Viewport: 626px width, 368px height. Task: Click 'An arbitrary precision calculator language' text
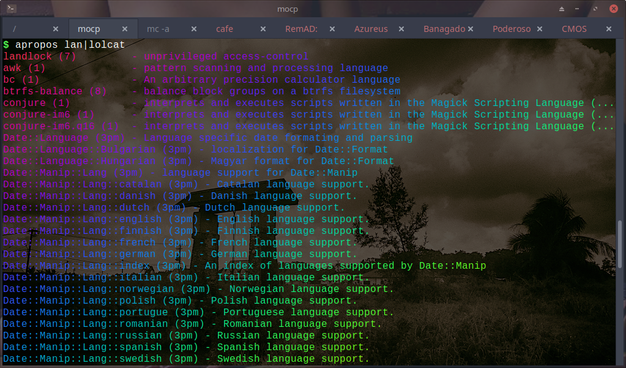tap(272, 79)
